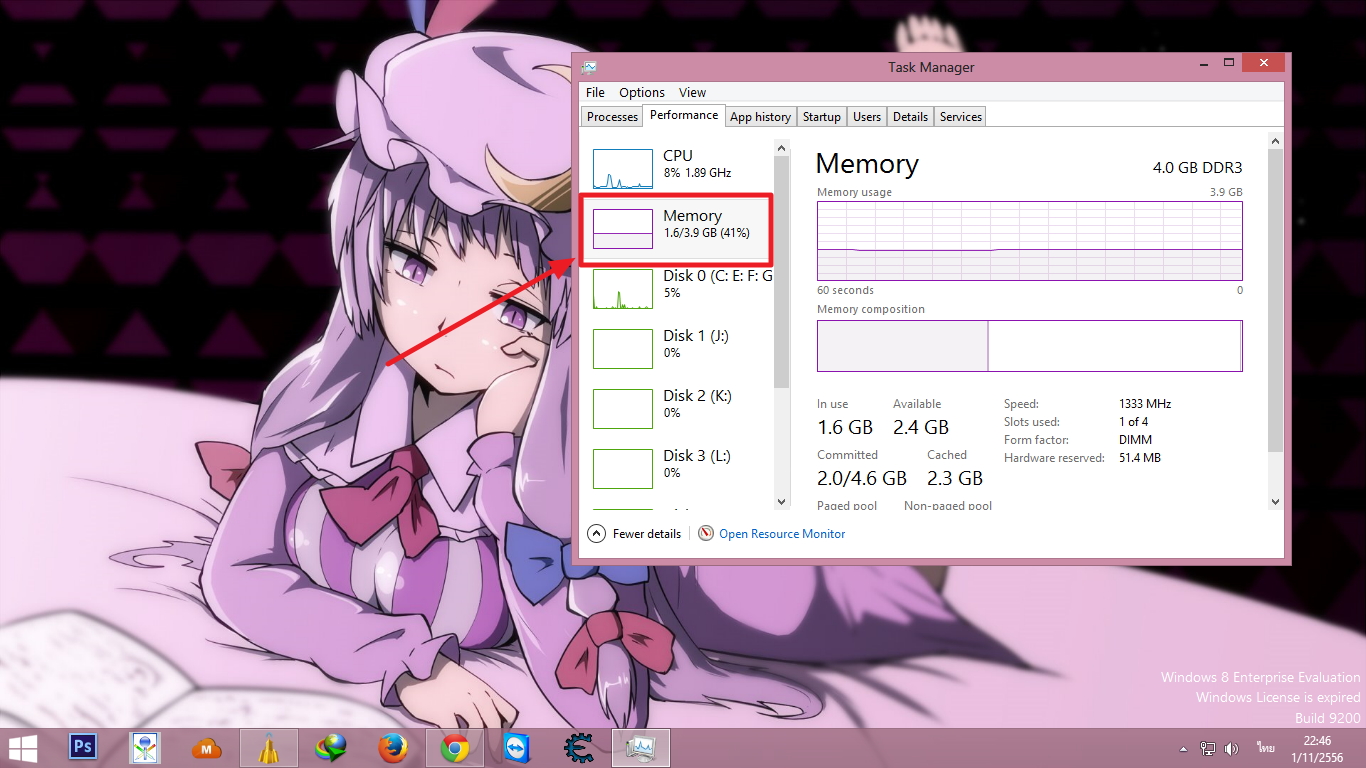
Task: Minimize the Task Manager window
Action: (x=1205, y=64)
